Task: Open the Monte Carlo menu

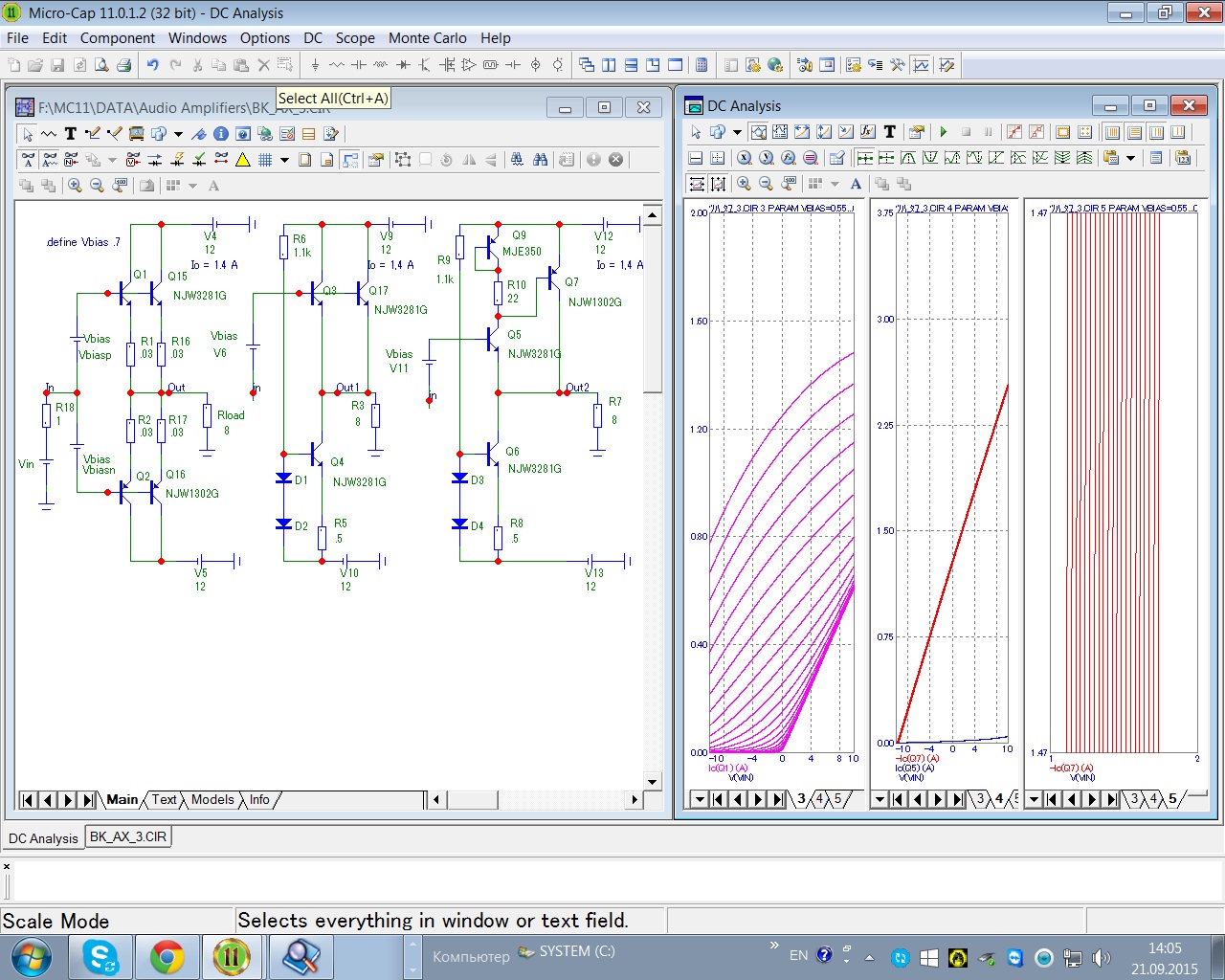Action: pyautogui.click(x=428, y=38)
